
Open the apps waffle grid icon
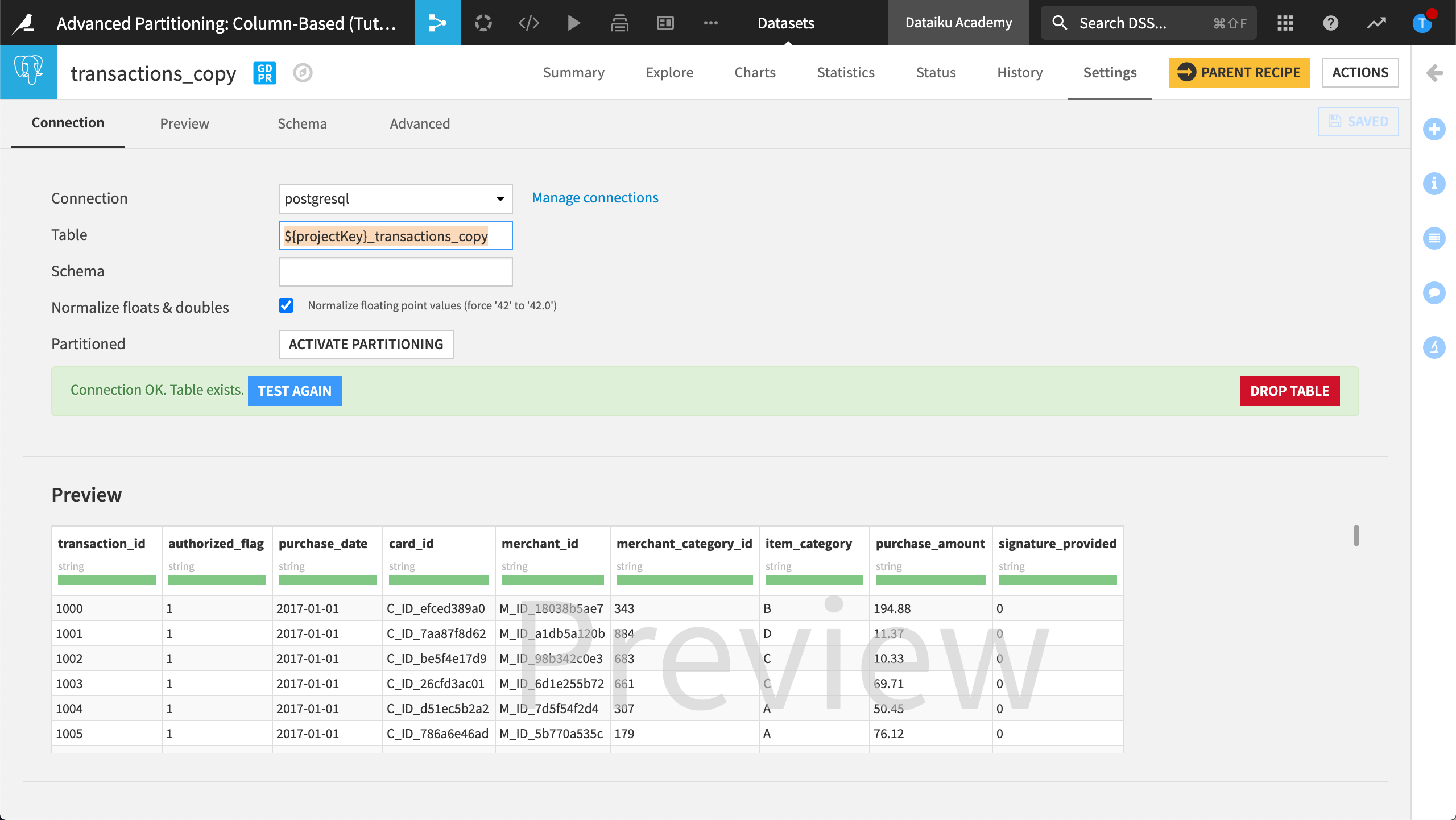point(1285,23)
